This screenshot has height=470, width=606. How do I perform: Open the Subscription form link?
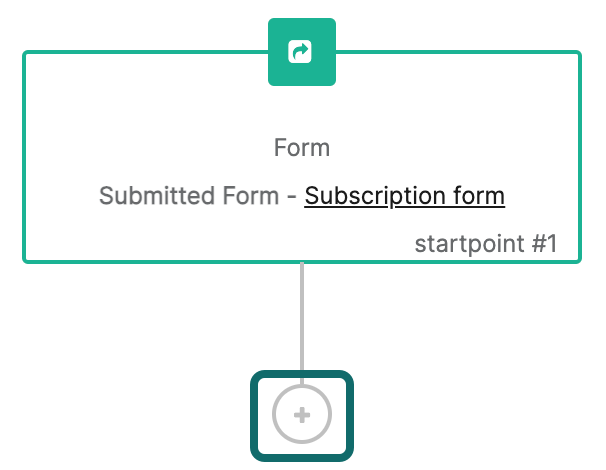click(404, 196)
